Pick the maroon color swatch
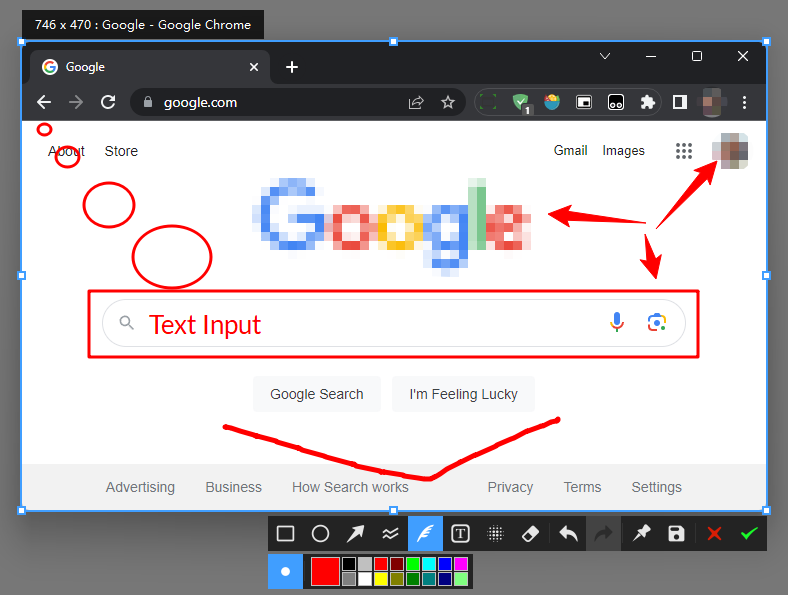Screen dimensions: 788x595 (397, 564)
